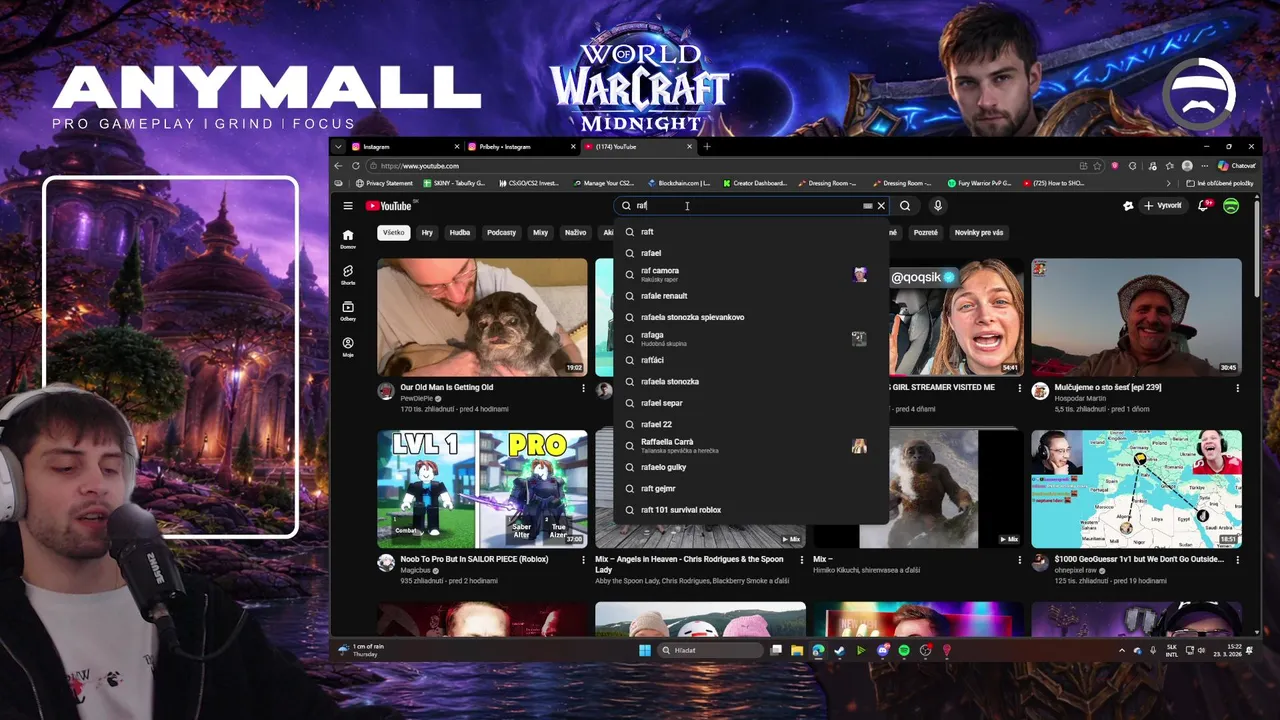
Task: Click the YouTube logo
Action: pos(388,206)
